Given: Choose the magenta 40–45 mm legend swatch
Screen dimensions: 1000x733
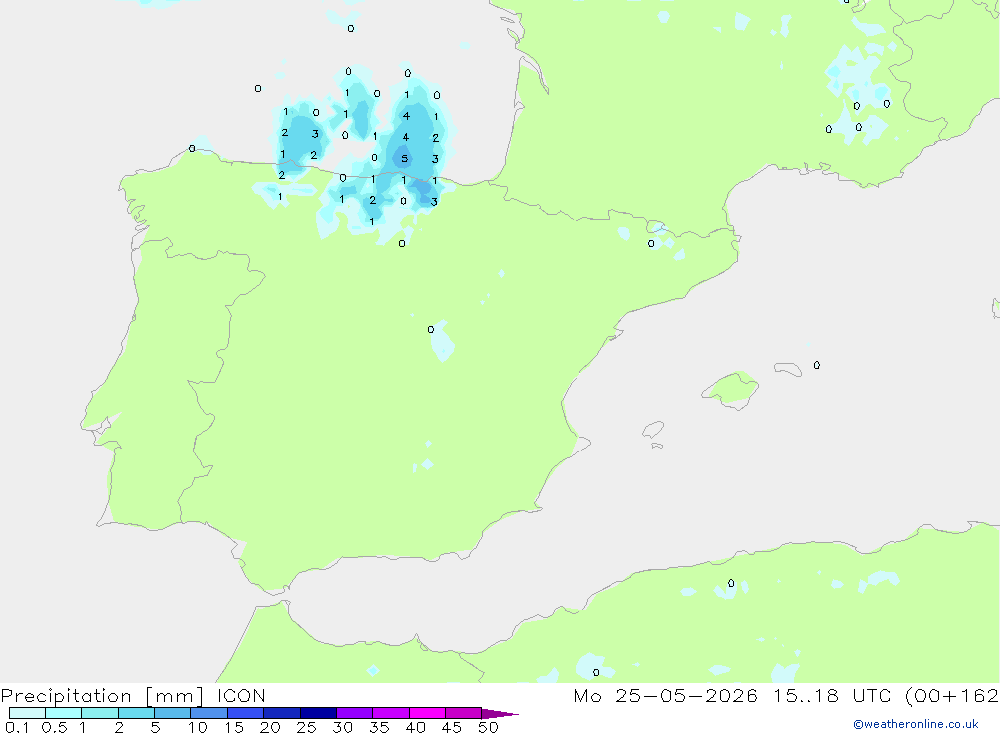Looking at the screenshot, I should click(x=427, y=713).
